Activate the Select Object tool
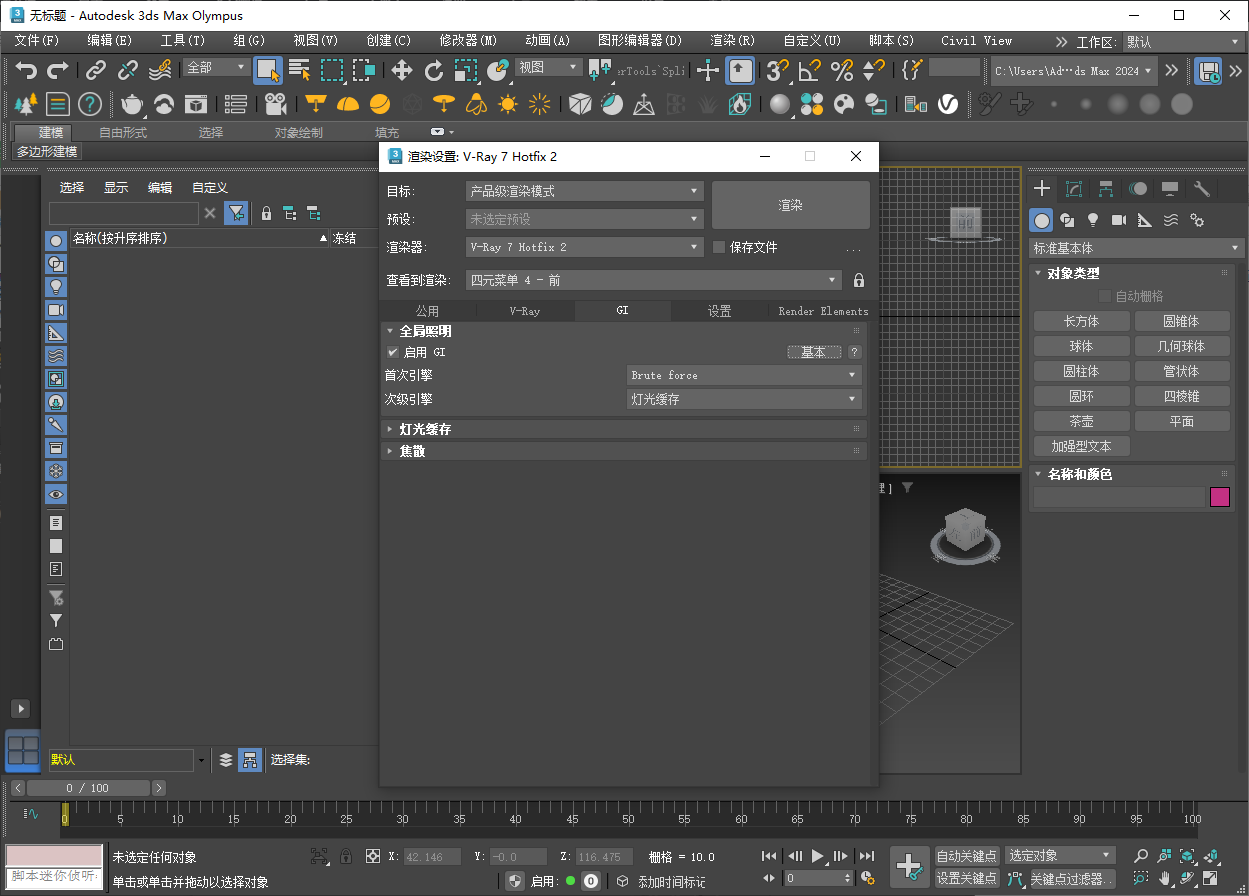 267,70
